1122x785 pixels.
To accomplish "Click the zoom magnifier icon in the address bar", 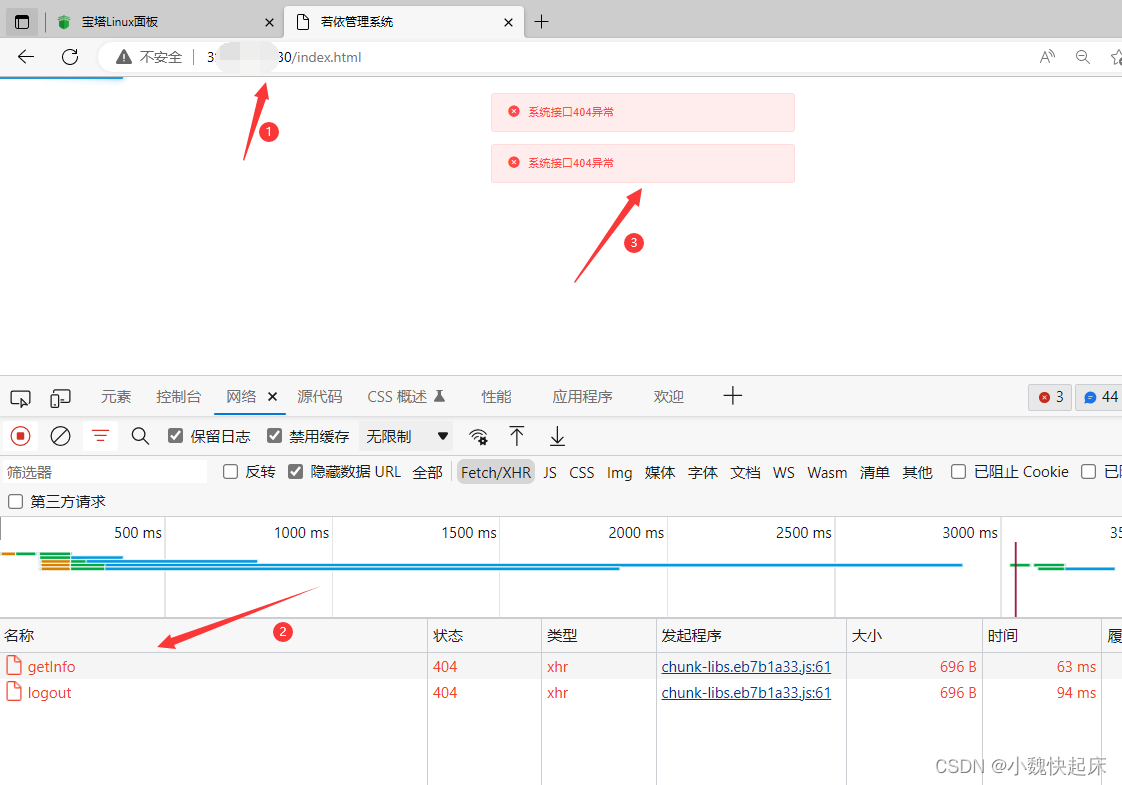I will (1083, 57).
